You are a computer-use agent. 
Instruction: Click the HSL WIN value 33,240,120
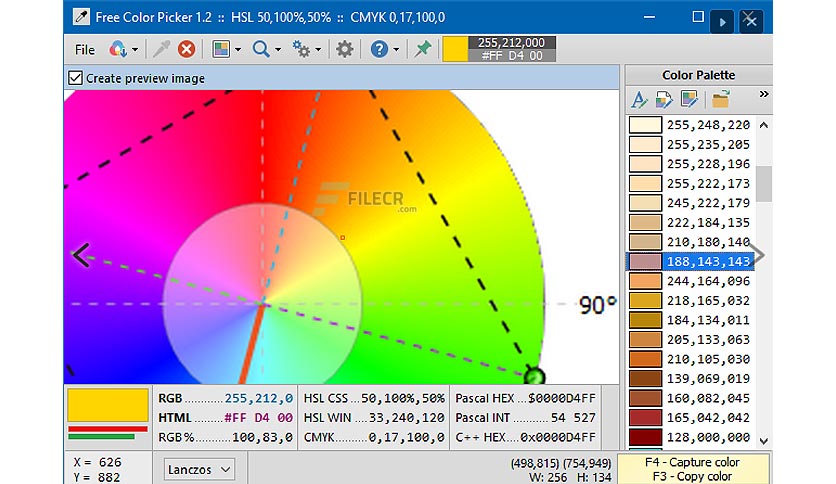pyautogui.click(x=407, y=417)
